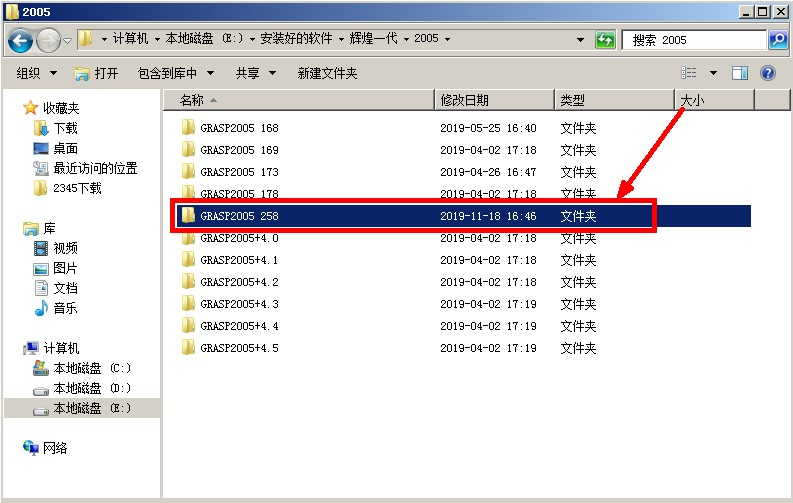
Task: Expand the 包含到库中 dropdown
Action: tap(180, 73)
